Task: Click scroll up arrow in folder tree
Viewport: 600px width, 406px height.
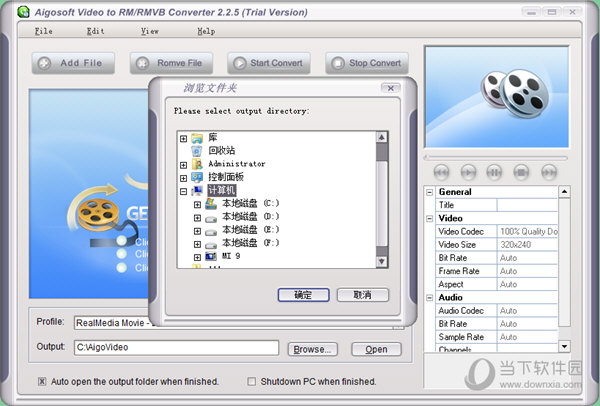Action: click(x=382, y=137)
